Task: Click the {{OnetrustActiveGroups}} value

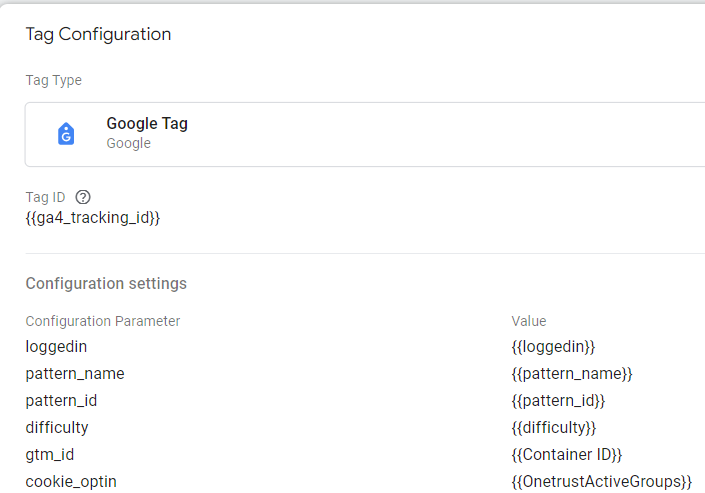Action: 601,481
